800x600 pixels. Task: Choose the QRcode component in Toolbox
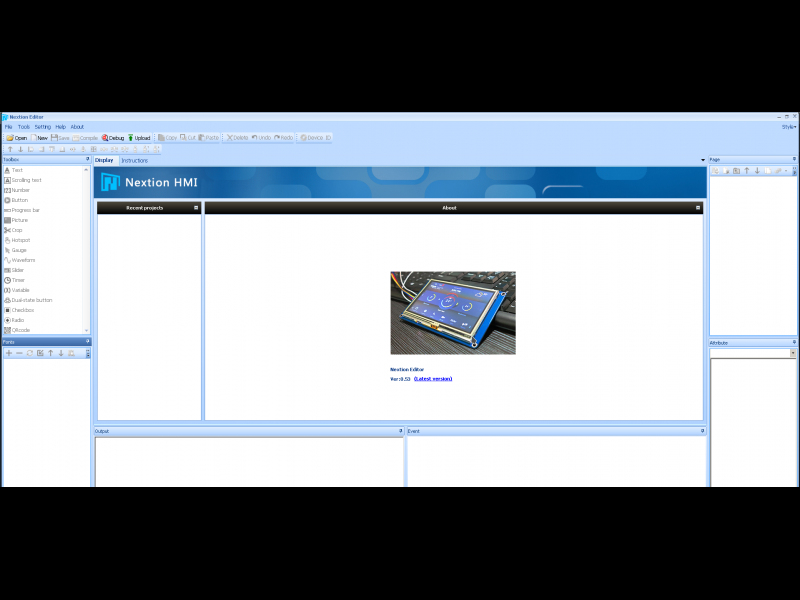[20, 330]
